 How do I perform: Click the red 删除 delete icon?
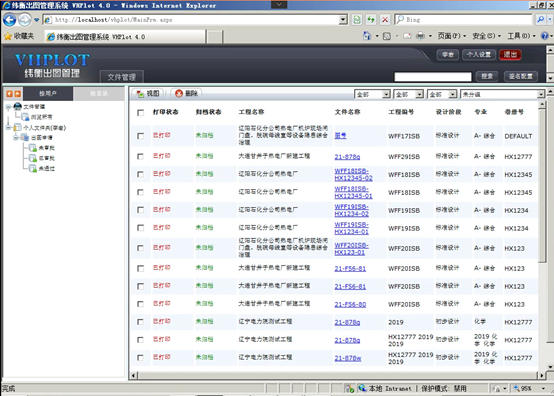pos(179,94)
